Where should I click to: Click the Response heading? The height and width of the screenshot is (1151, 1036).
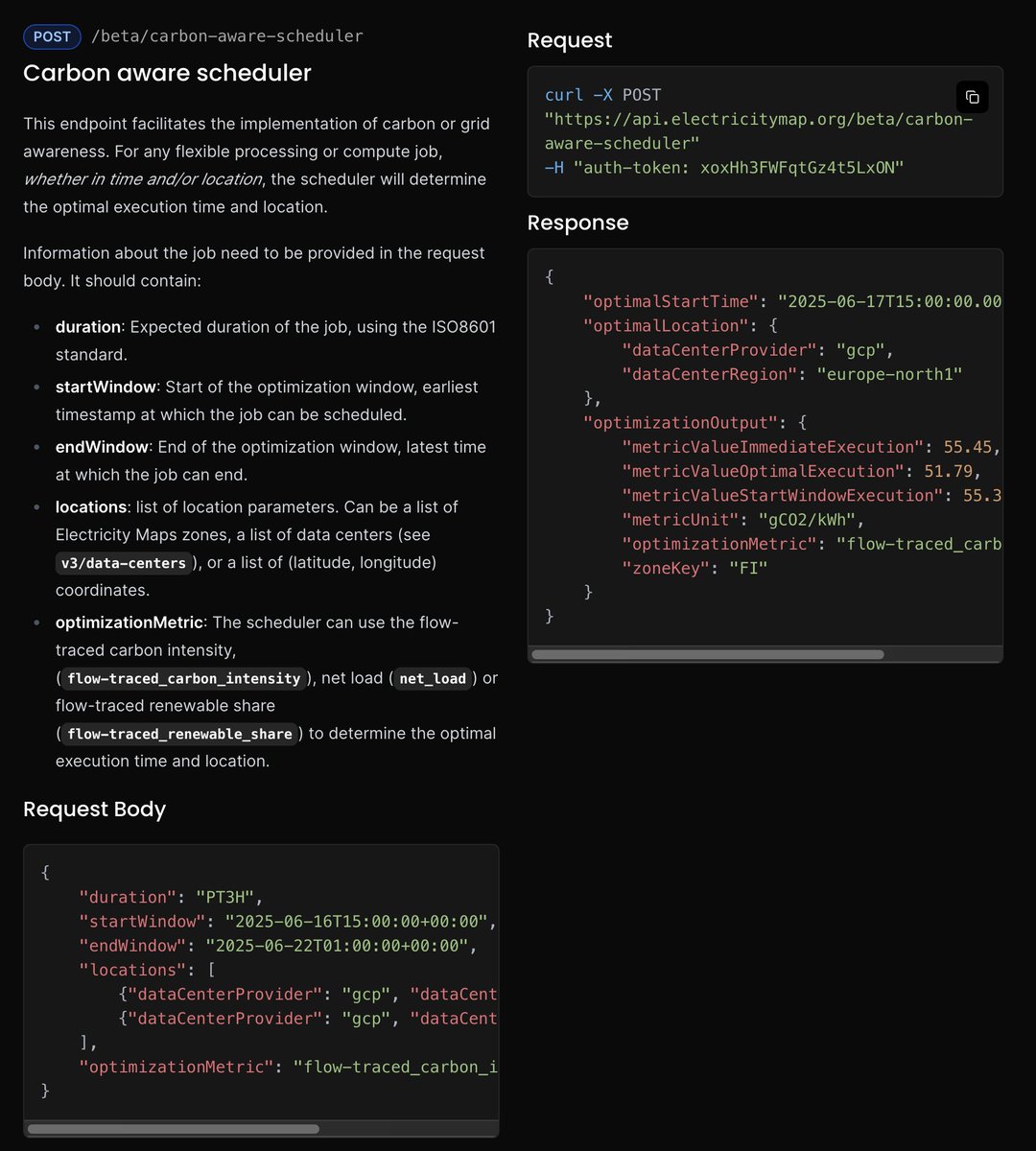[577, 223]
